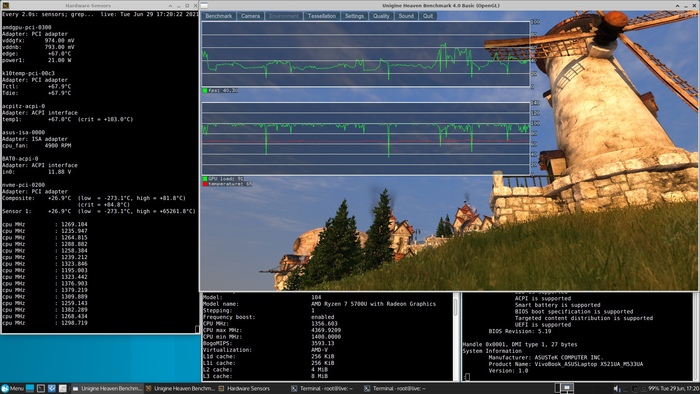
Task: Open the Settings menu in Heaven
Action: pos(354,16)
